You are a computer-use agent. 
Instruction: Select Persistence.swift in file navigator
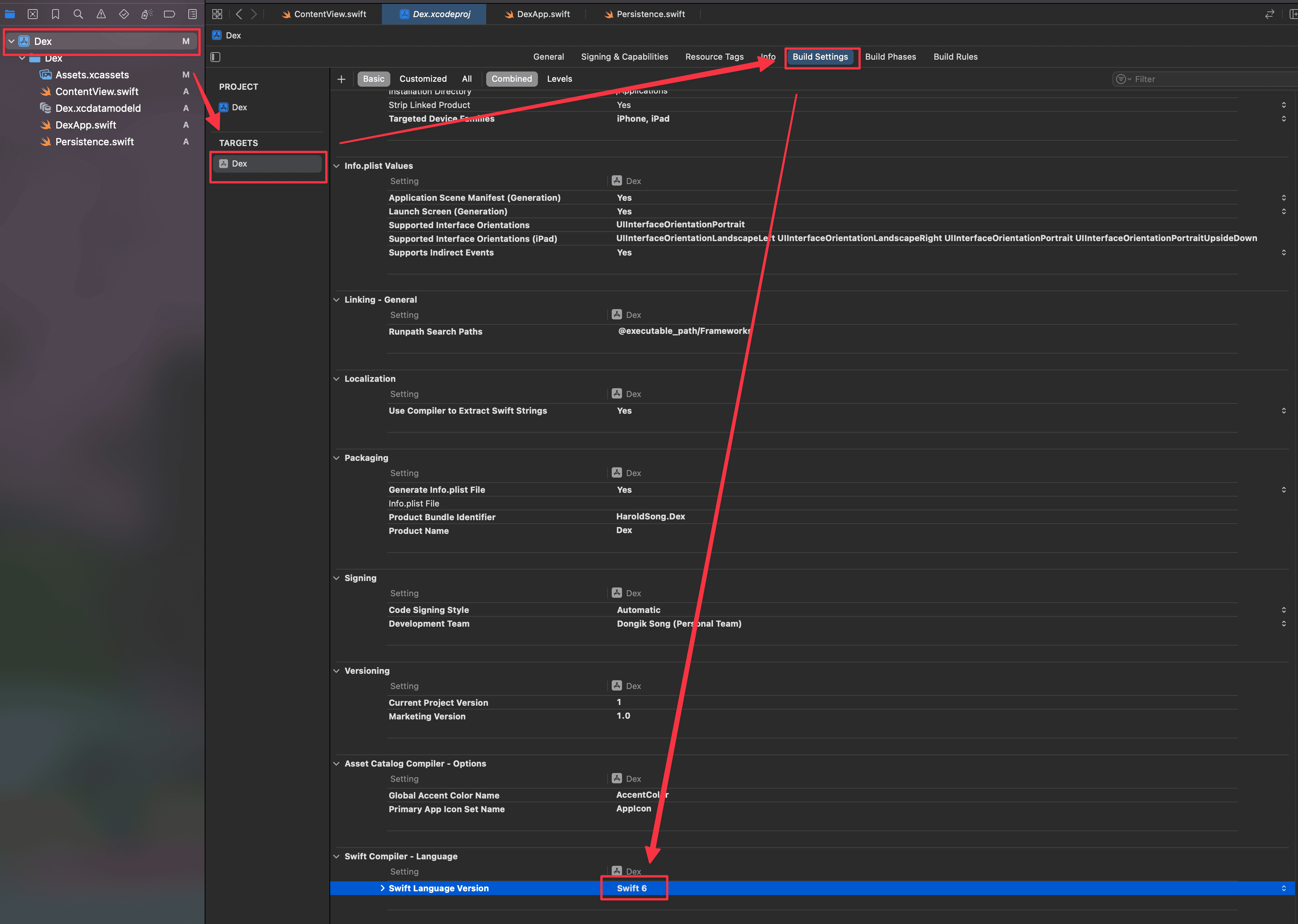click(94, 142)
